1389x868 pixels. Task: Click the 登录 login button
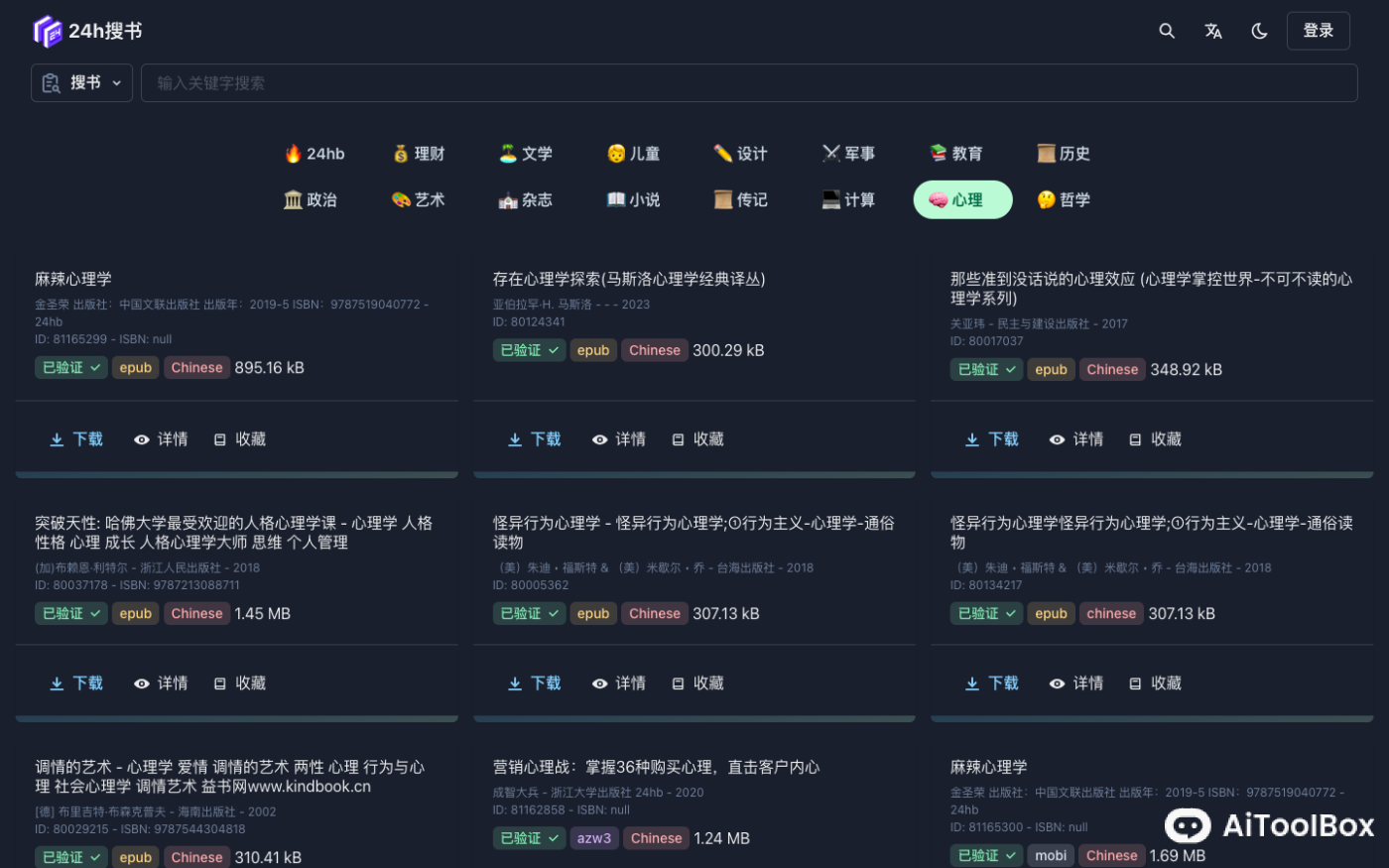tap(1319, 31)
